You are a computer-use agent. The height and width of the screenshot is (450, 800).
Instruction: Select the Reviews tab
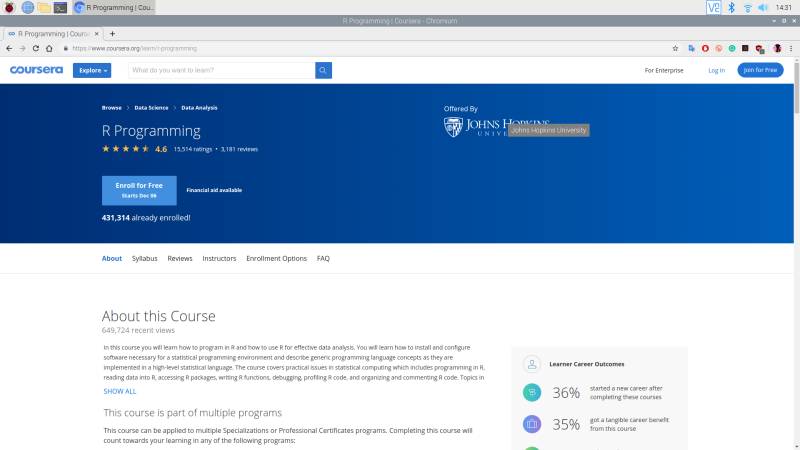(x=180, y=259)
